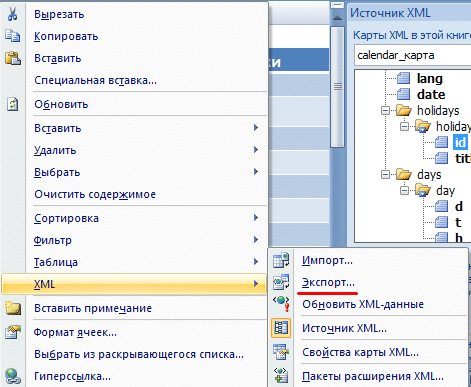The image size is (471, 387).
Task: Select the day node label
Action: coord(445,191)
